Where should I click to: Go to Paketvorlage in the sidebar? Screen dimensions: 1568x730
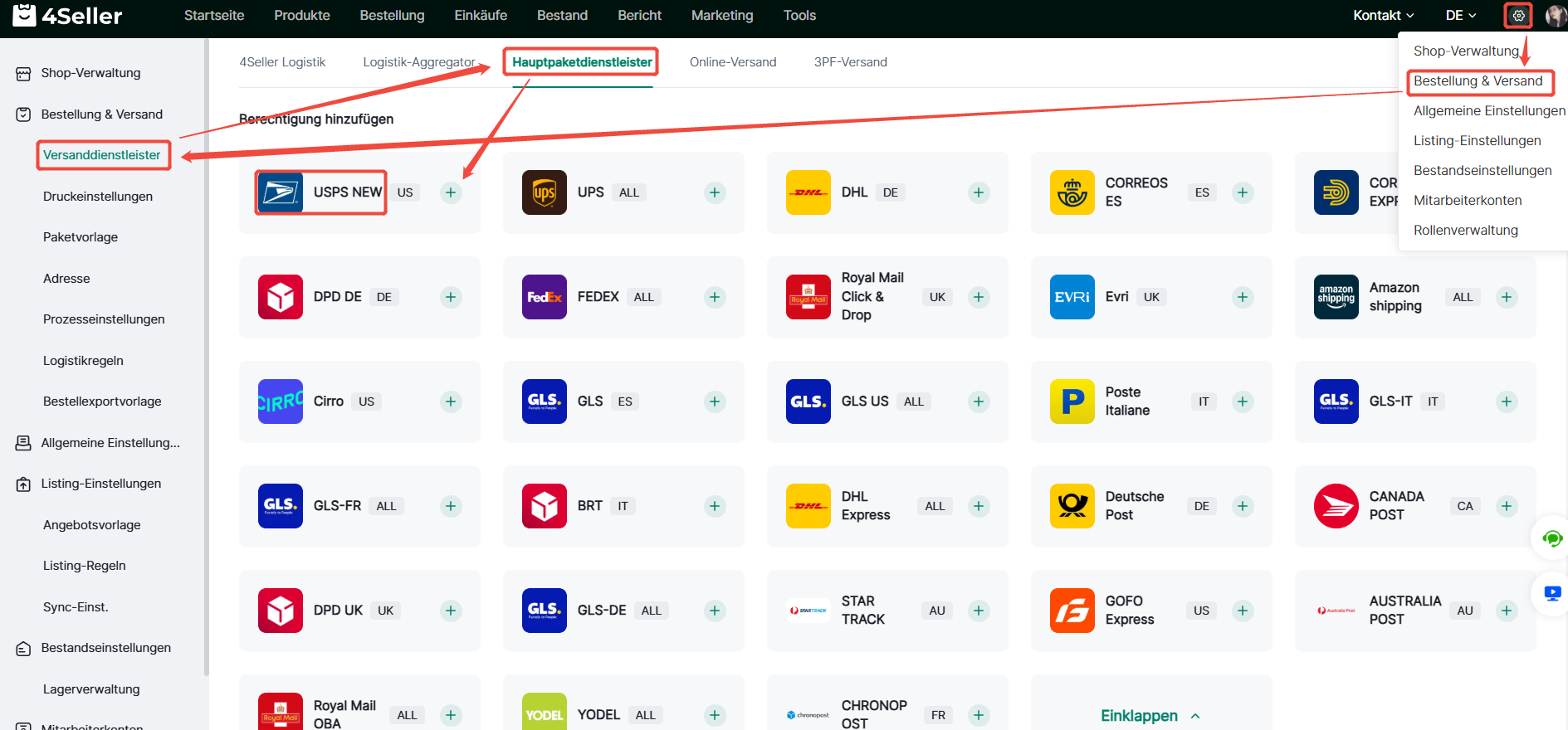(81, 237)
